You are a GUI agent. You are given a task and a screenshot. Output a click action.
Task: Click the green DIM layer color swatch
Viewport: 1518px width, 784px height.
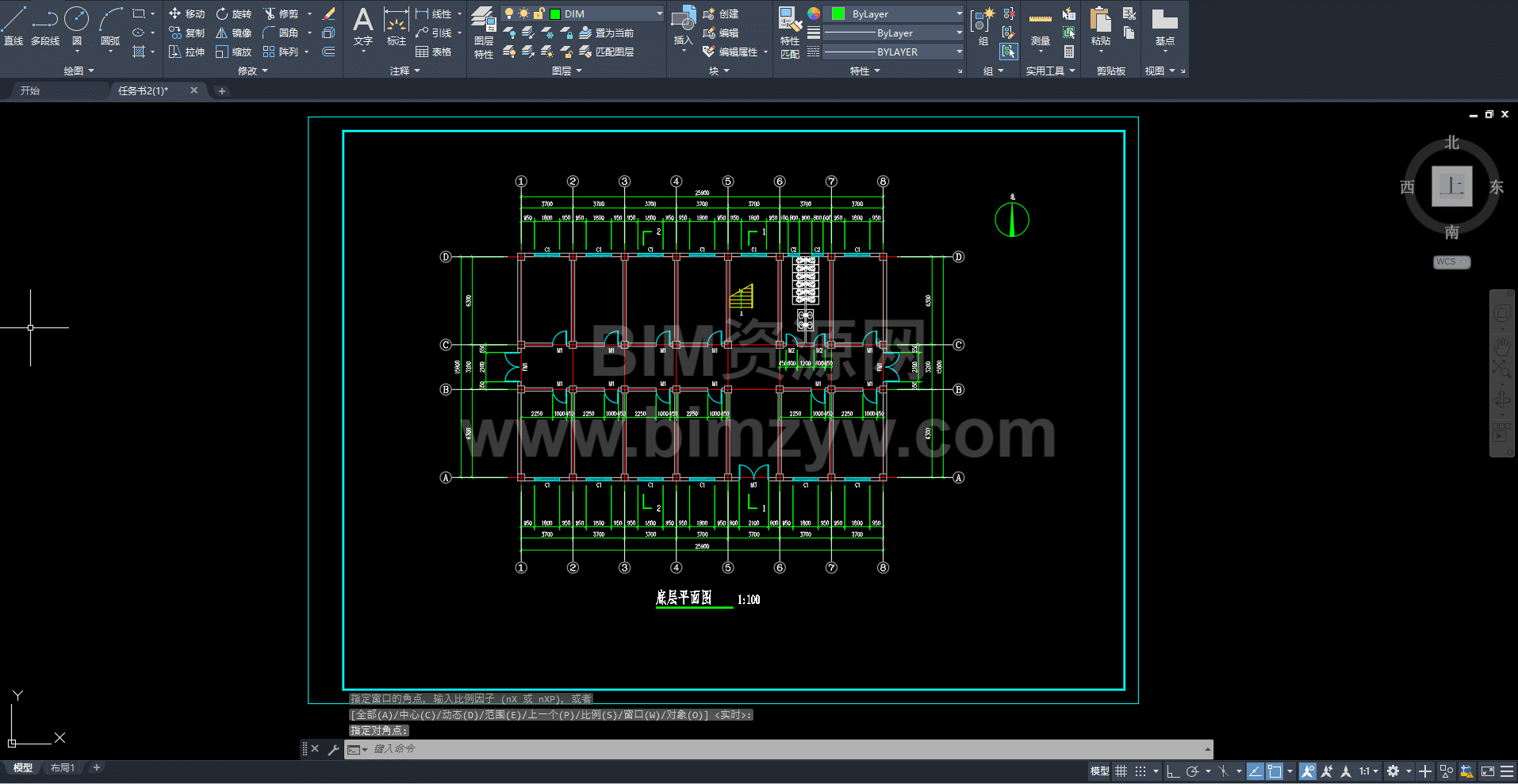click(x=555, y=13)
